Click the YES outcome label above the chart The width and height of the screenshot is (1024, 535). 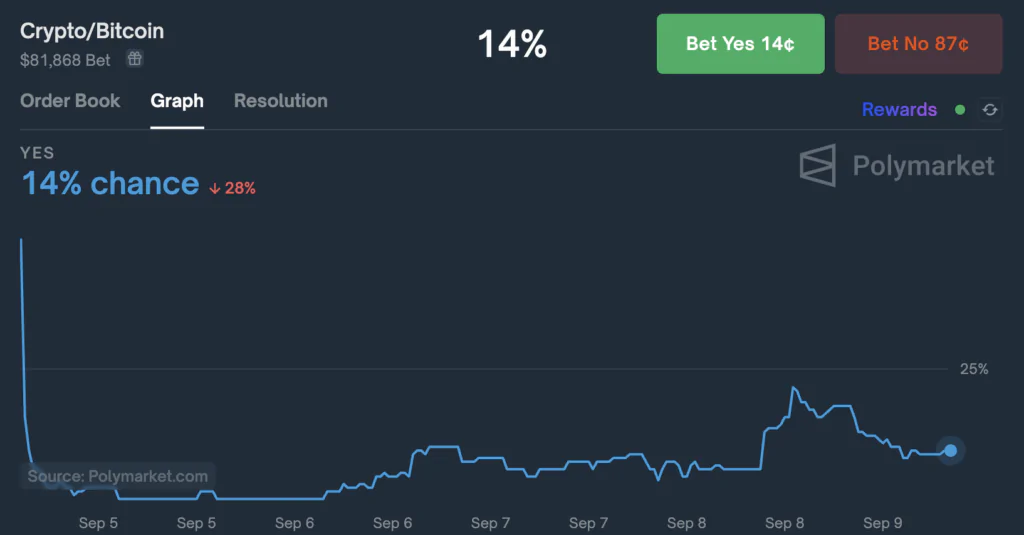[x=37, y=153]
